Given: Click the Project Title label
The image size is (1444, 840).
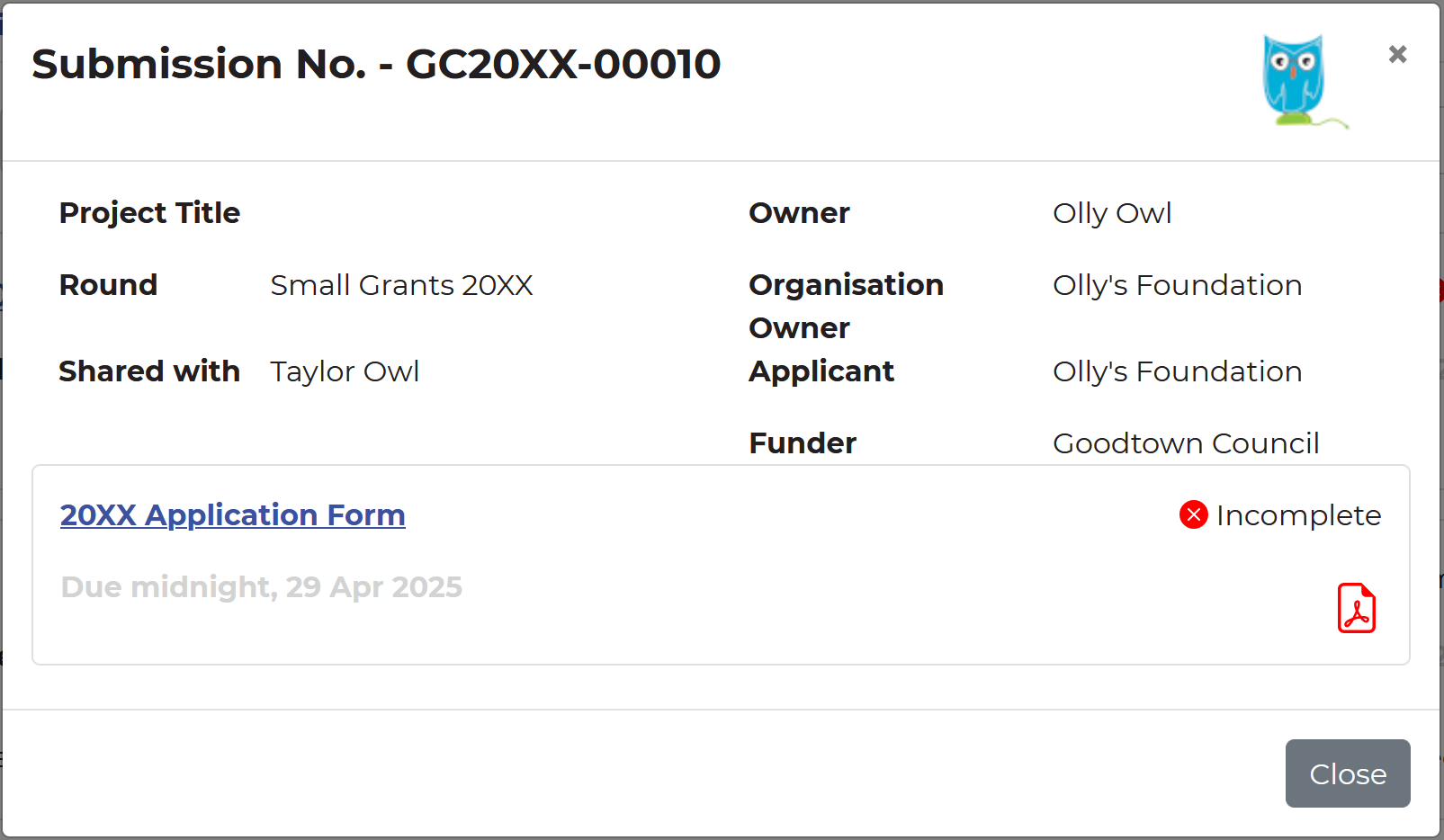Looking at the screenshot, I should pyautogui.click(x=149, y=213).
